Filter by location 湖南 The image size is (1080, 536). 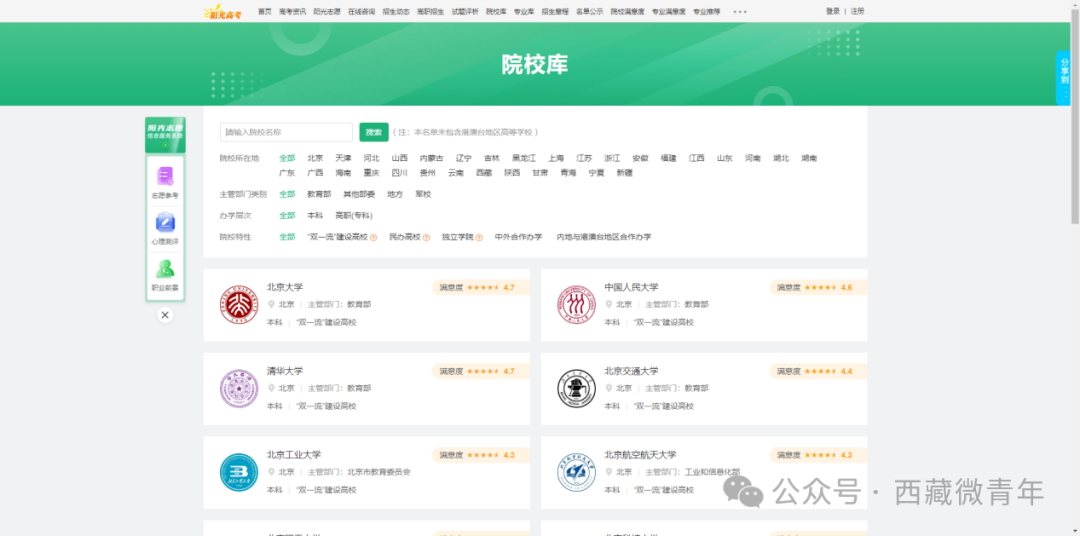tap(809, 158)
